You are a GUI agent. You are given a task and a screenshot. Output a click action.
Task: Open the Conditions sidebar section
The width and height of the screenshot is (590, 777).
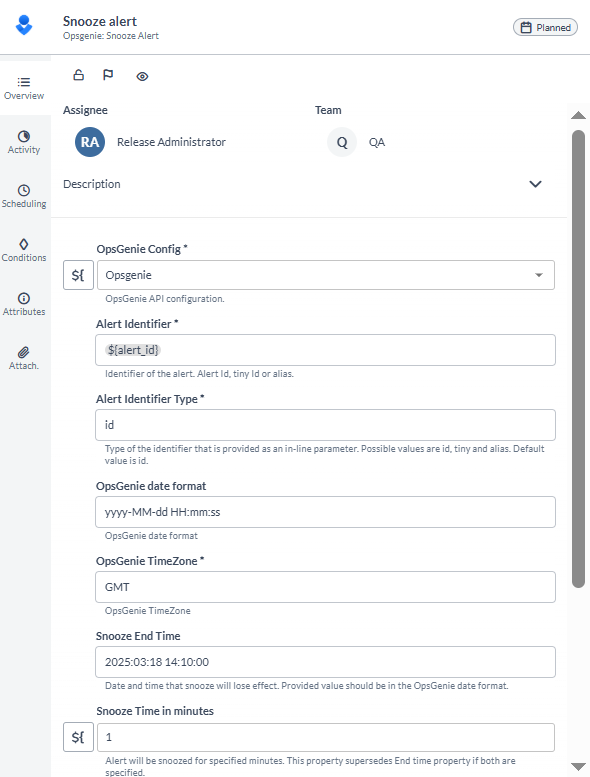tap(24, 250)
